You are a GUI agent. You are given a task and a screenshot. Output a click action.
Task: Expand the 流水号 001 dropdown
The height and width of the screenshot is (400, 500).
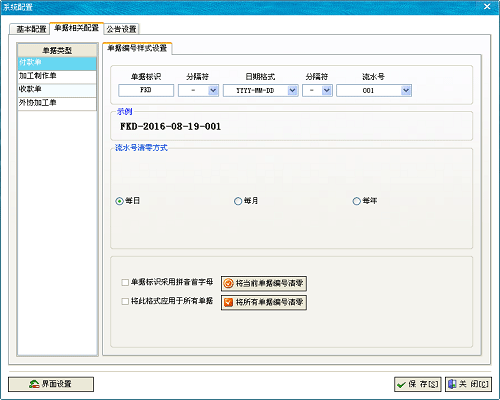[x=406, y=90]
